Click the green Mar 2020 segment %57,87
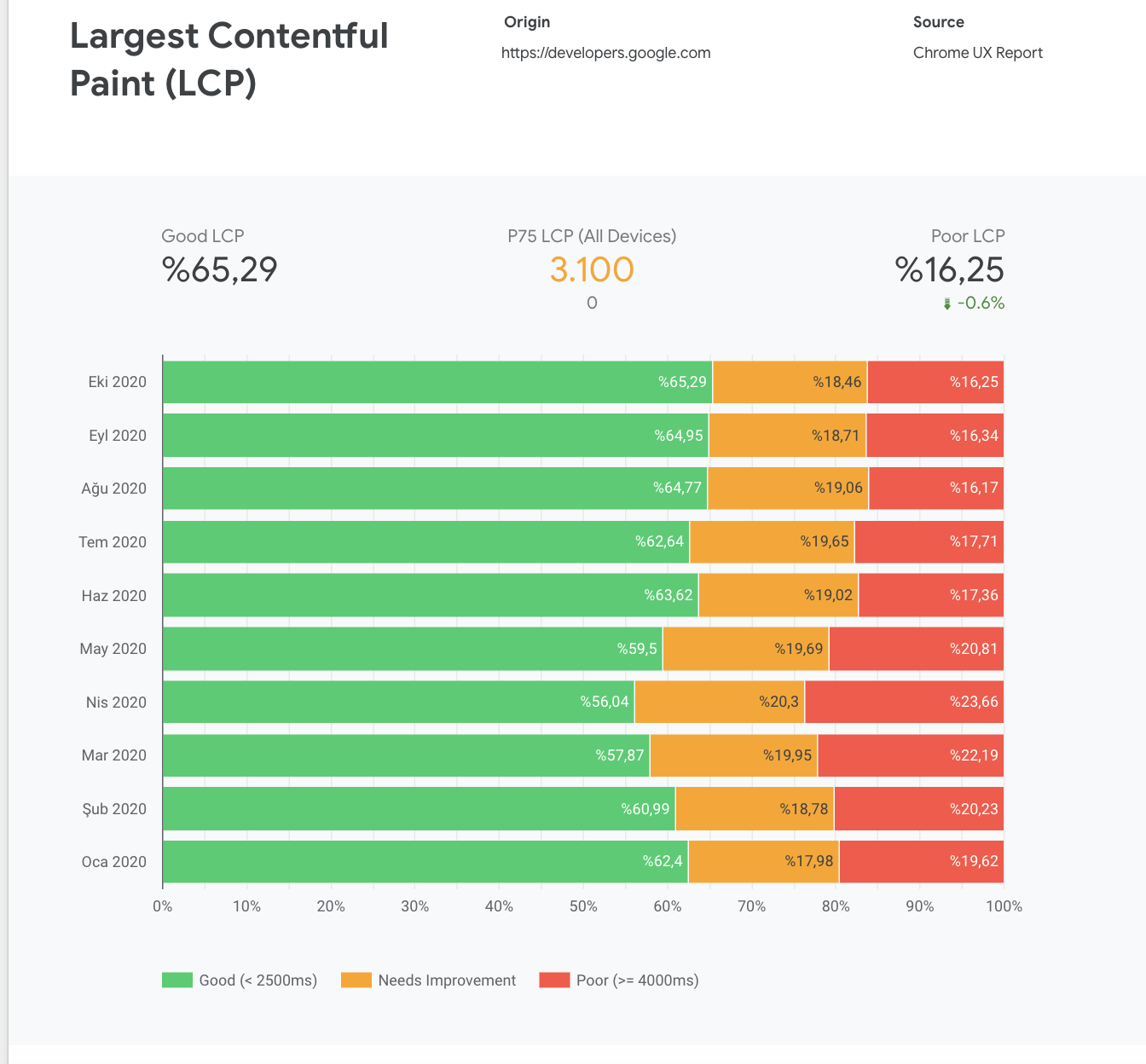Screen dimensions: 1146x1064 tap(406, 755)
